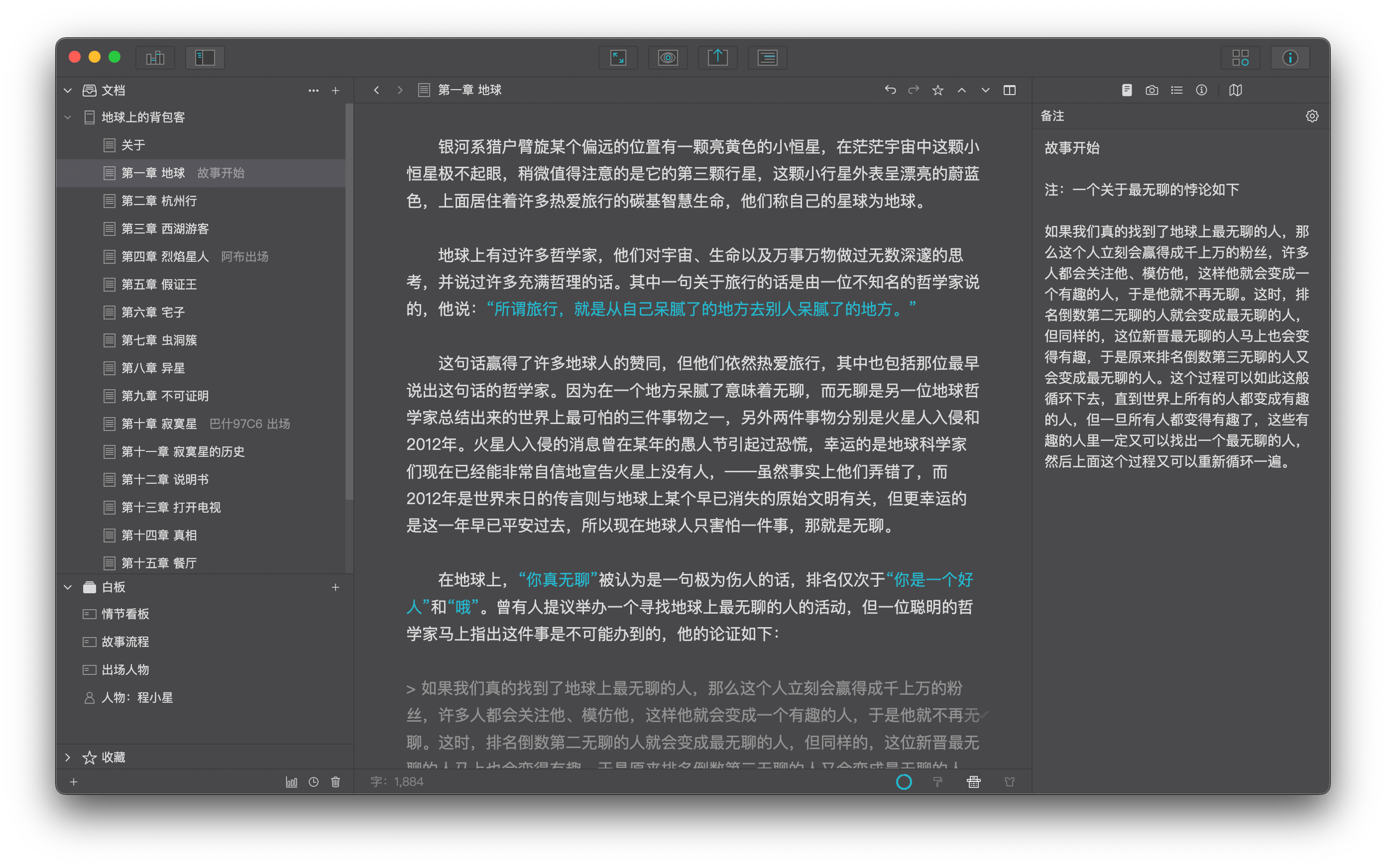Screen dimensions: 1386x868
Task: Open 第七章 虫洞簇 chapter
Action: (201, 340)
